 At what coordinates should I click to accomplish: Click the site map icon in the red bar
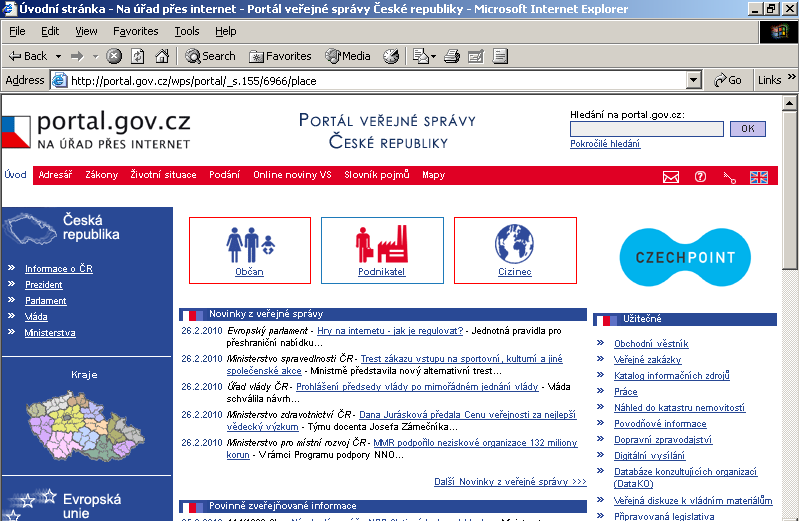(x=729, y=177)
